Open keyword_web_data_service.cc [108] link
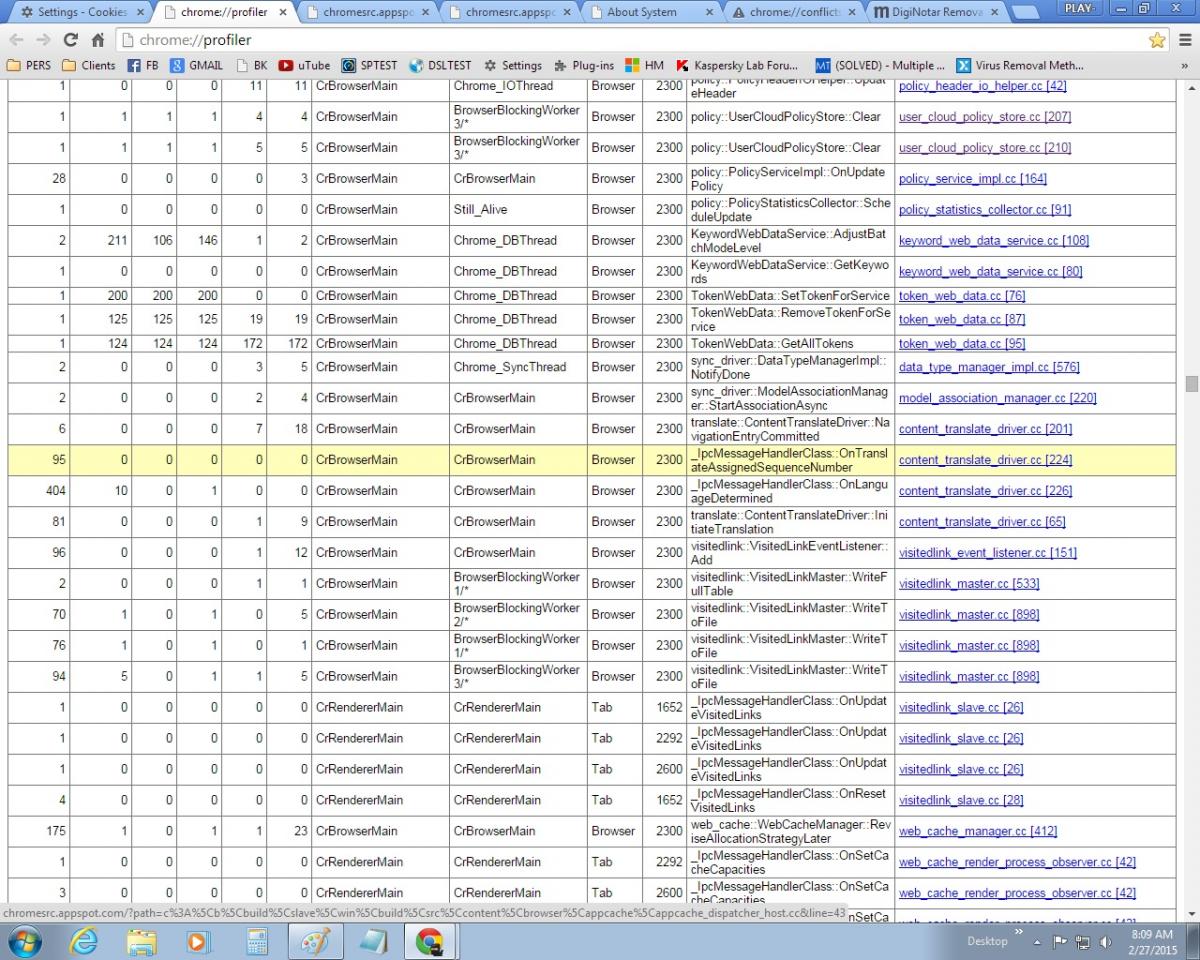Viewport: 1200px width, 960px height. point(994,241)
